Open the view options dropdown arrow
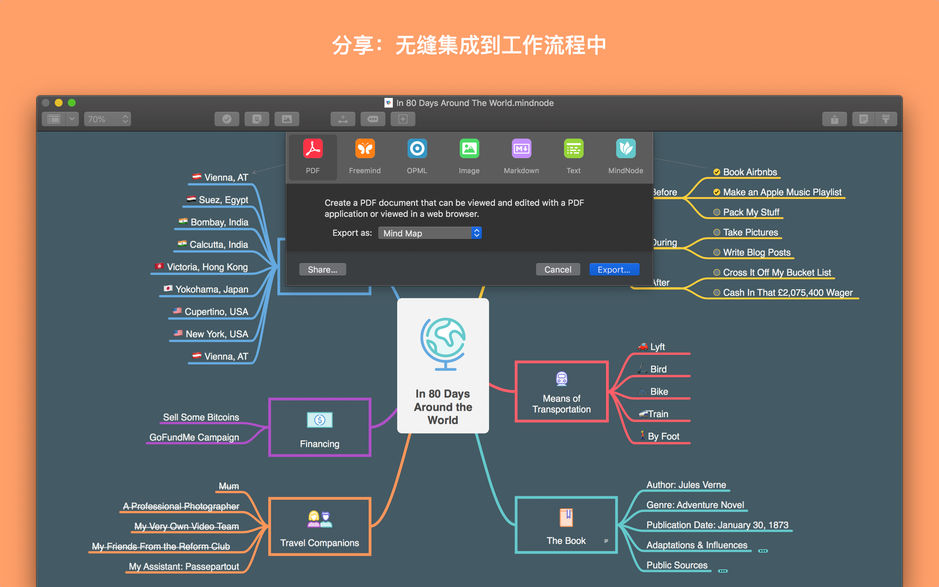This screenshot has width=939, height=587. tap(72, 119)
